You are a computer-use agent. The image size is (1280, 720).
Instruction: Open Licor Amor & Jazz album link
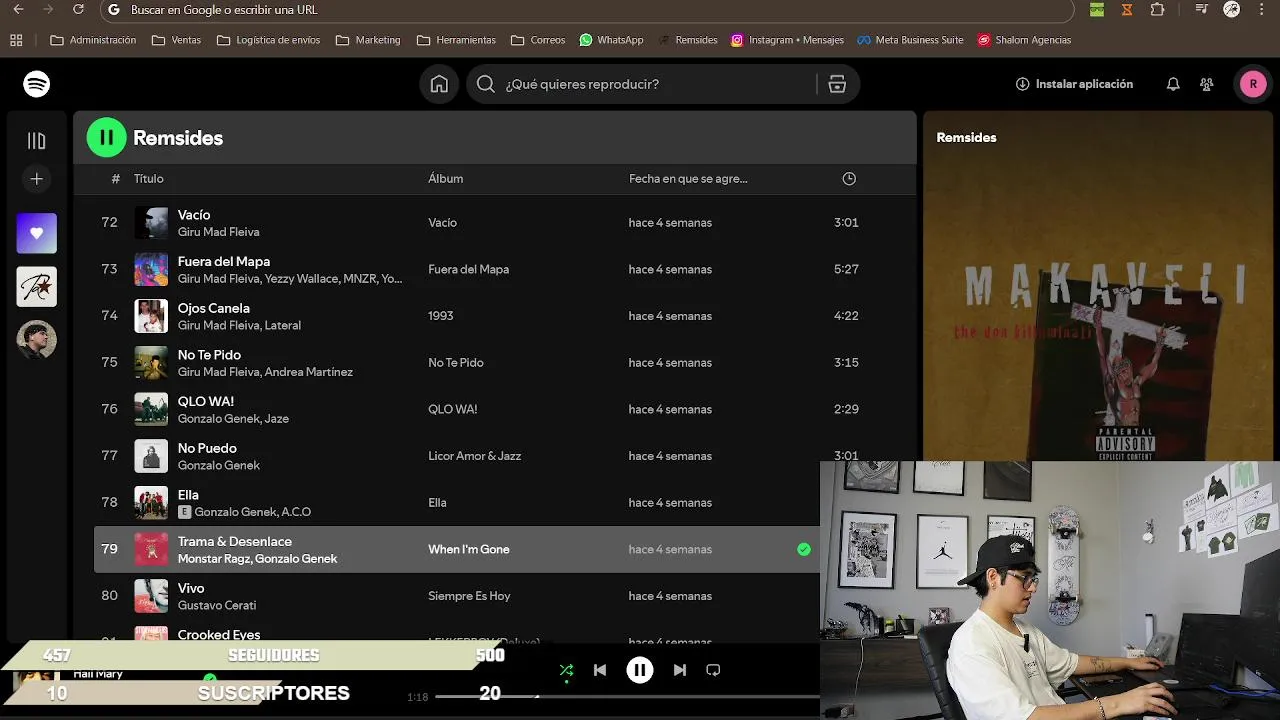(475, 456)
